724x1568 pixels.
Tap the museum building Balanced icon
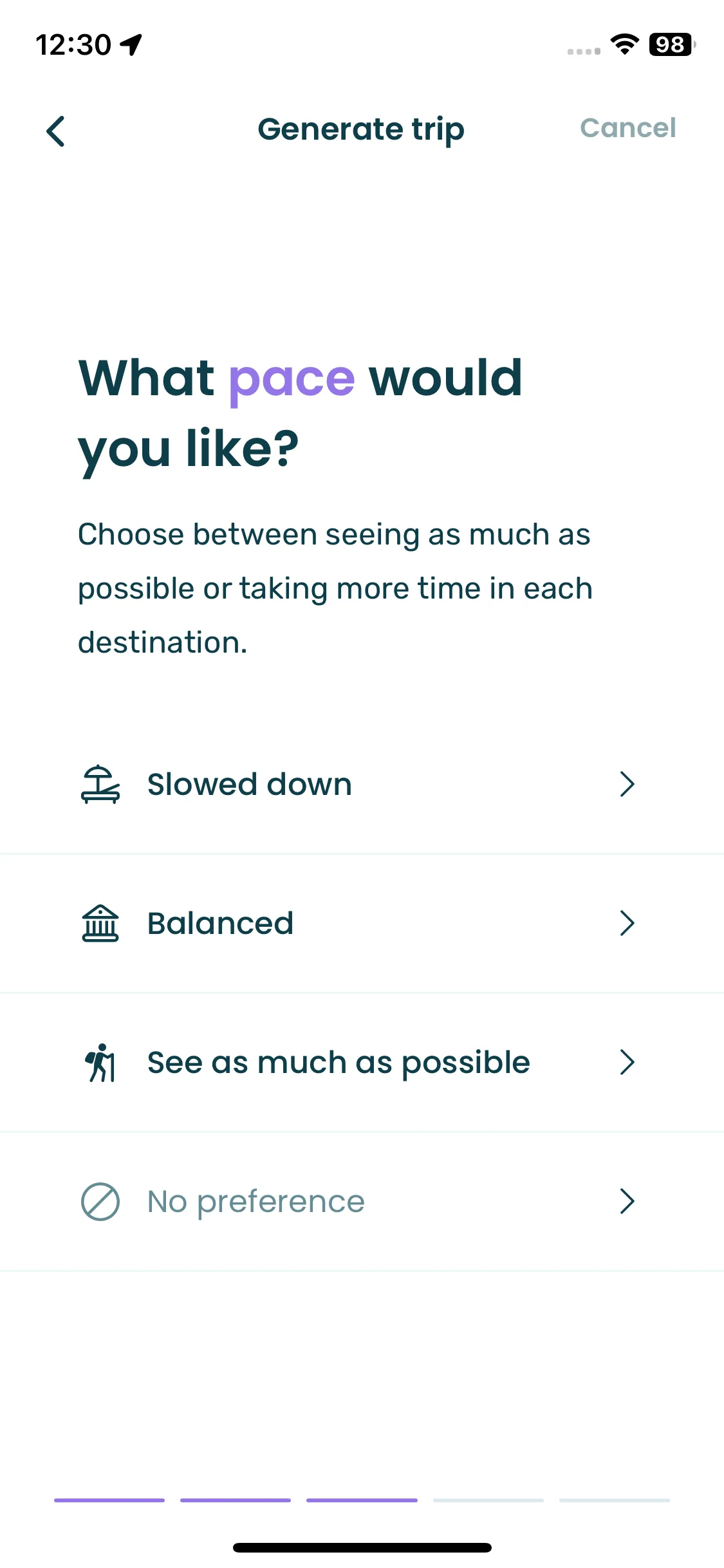point(100,923)
